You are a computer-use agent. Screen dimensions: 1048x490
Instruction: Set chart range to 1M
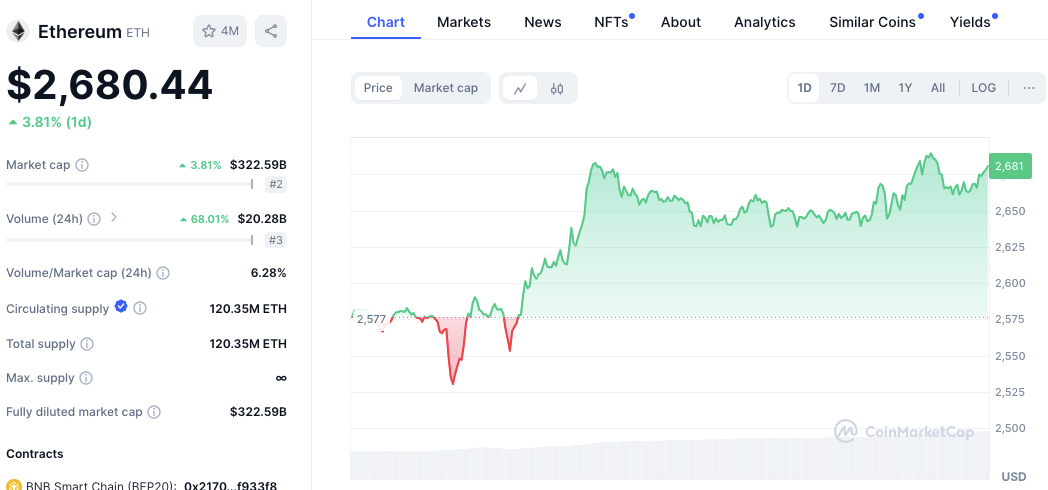click(872, 88)
